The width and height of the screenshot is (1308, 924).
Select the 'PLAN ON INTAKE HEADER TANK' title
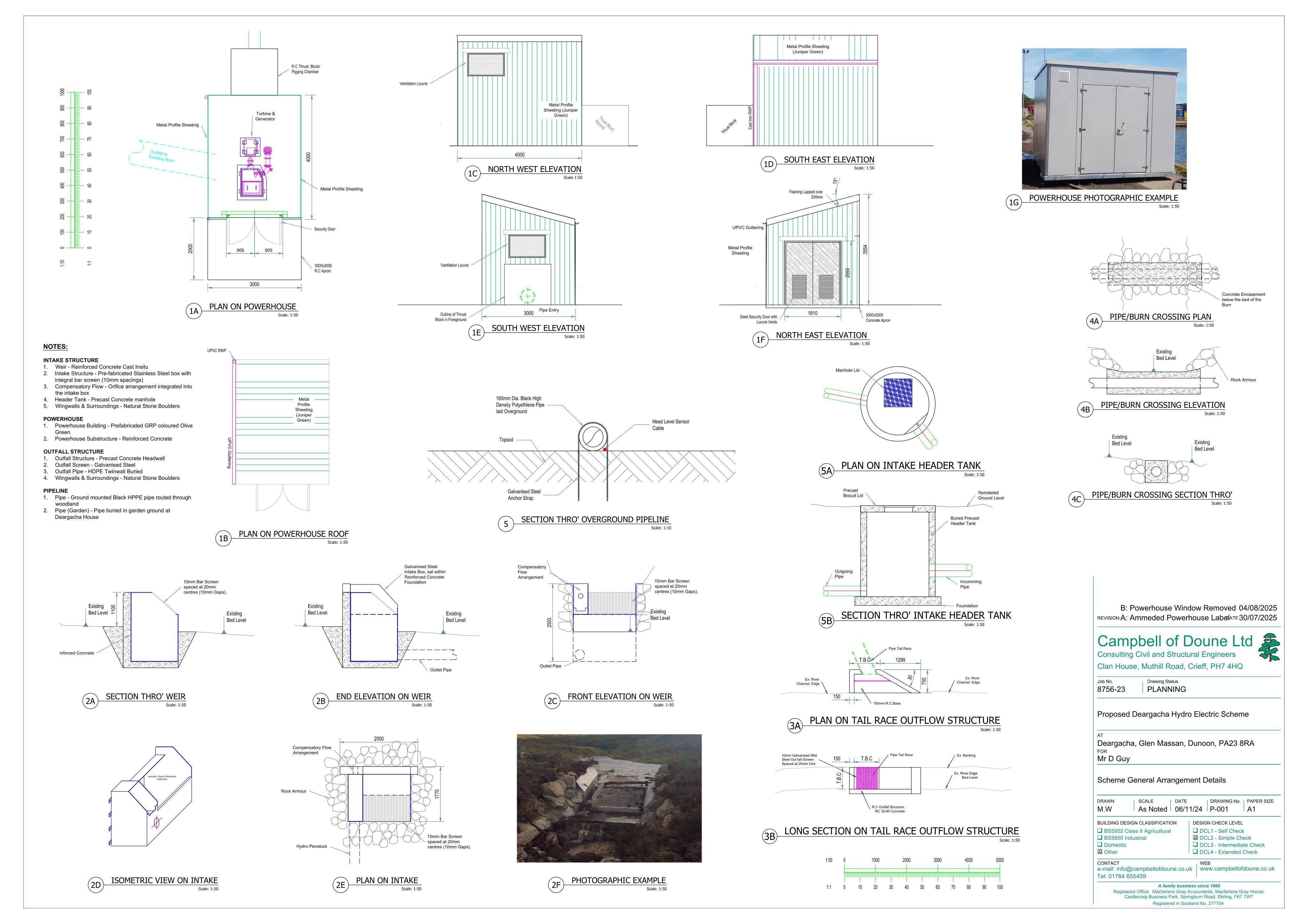tap(911, 466)
